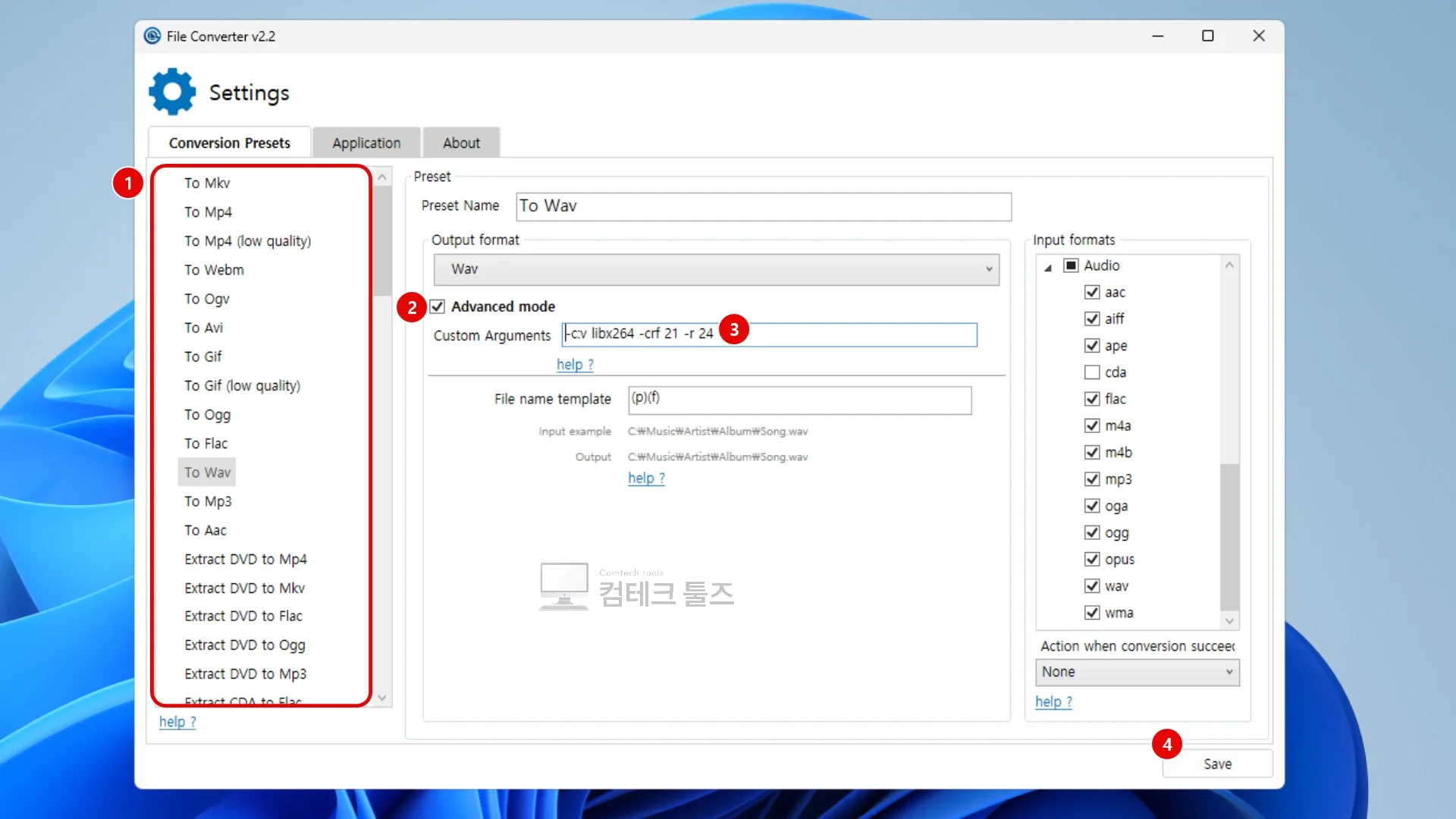Uncheck the aiff input format
Viewport: 1456px width, 819px height.
tap(1092, 318)
